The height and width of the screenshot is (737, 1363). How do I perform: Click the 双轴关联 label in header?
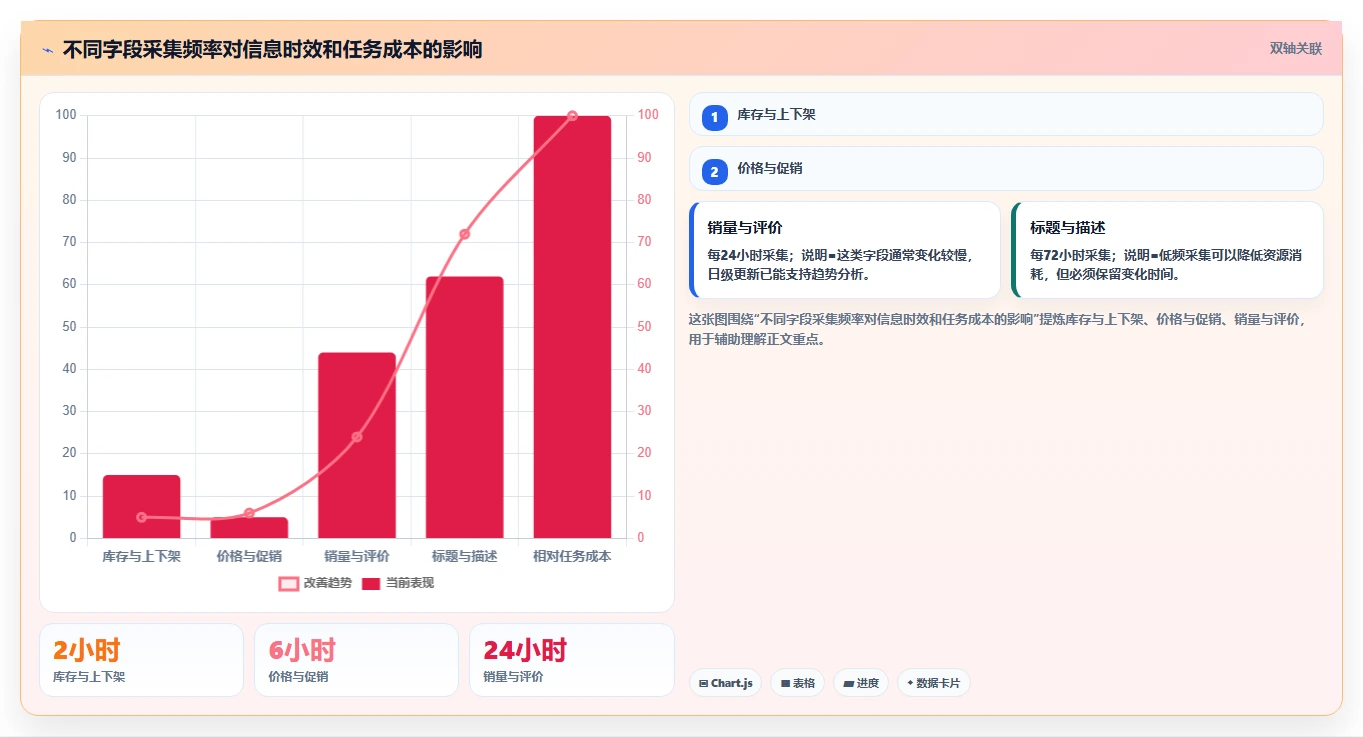pos(1295,49)
